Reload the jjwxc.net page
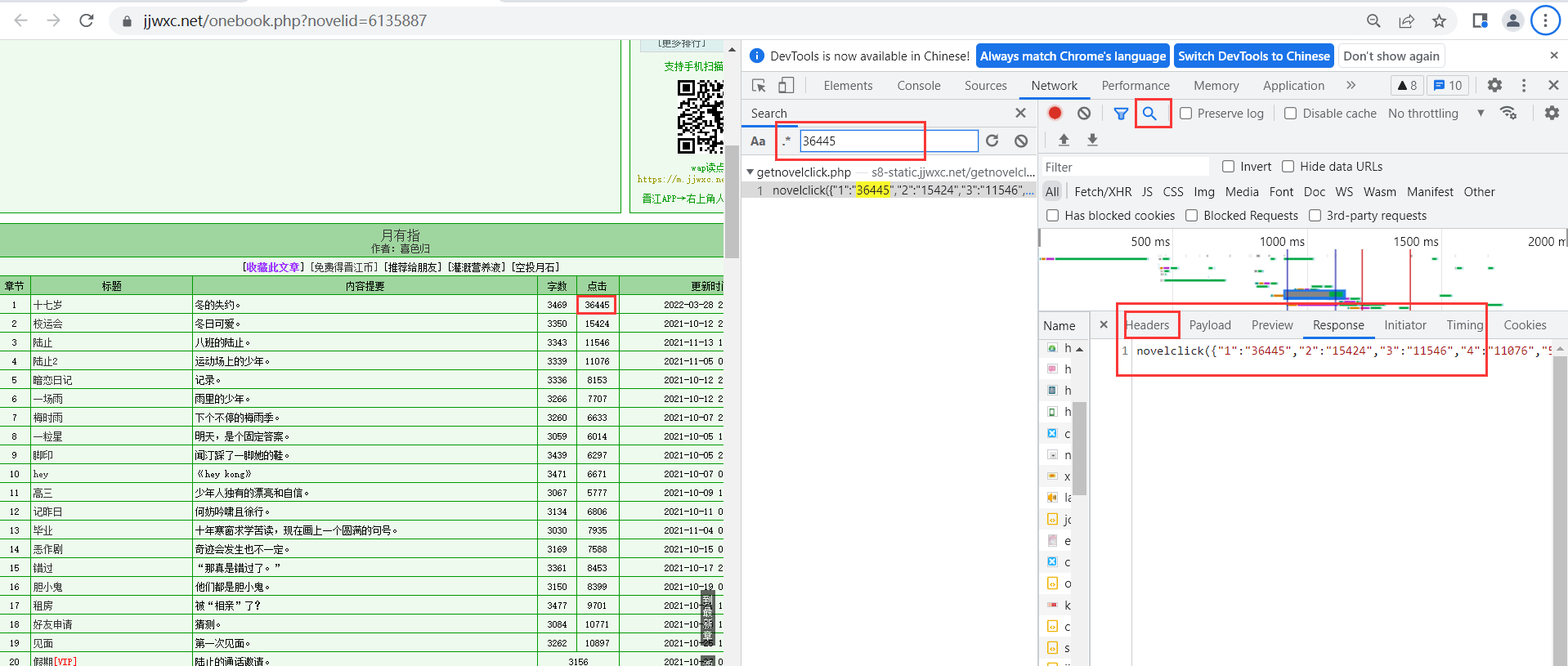Image resolution: width=1568 pixels, height=666 pixels. click(87, 20)
